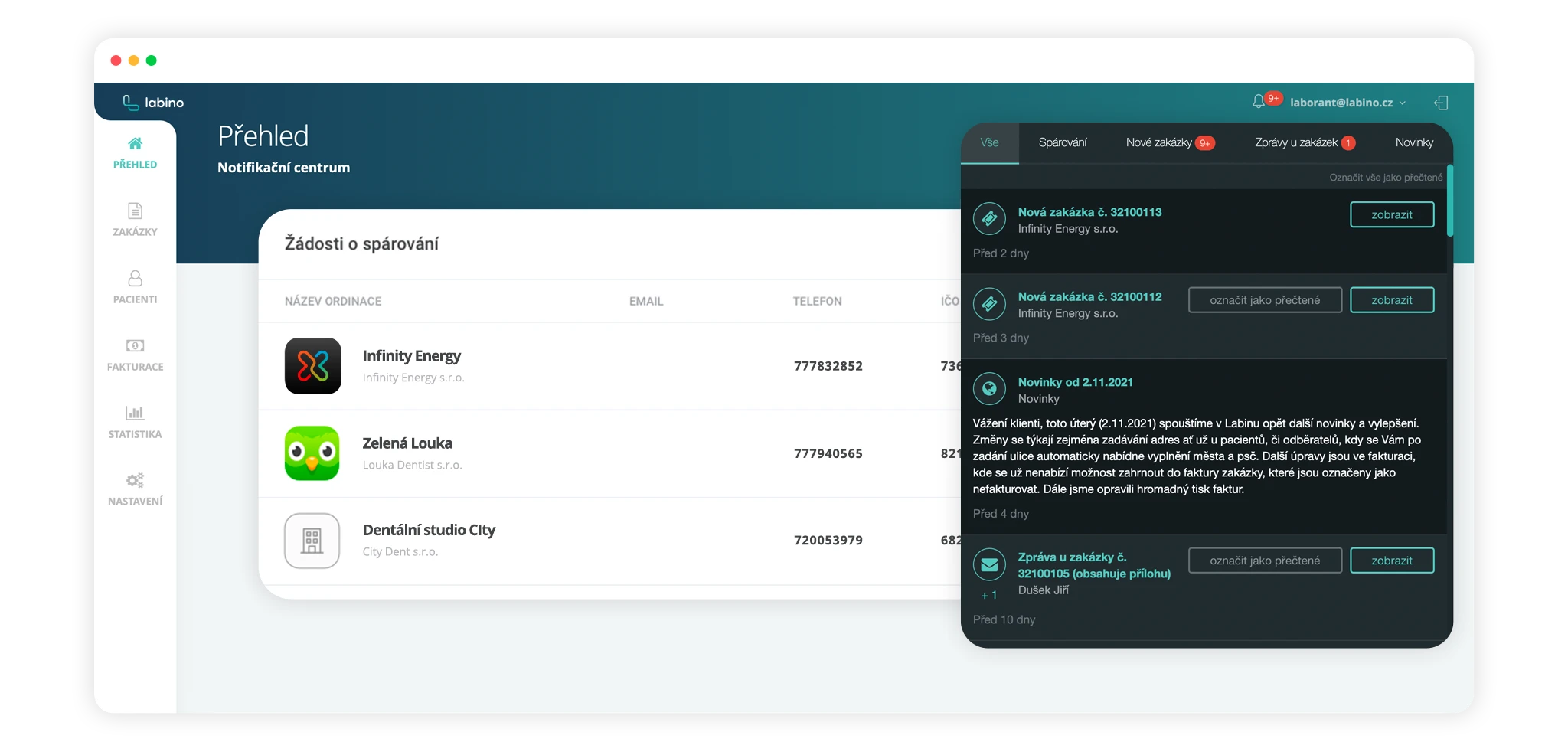Click Označit vše jako přečtené link
This screenshot has height=755, width=1568.
click(1386, 178)
